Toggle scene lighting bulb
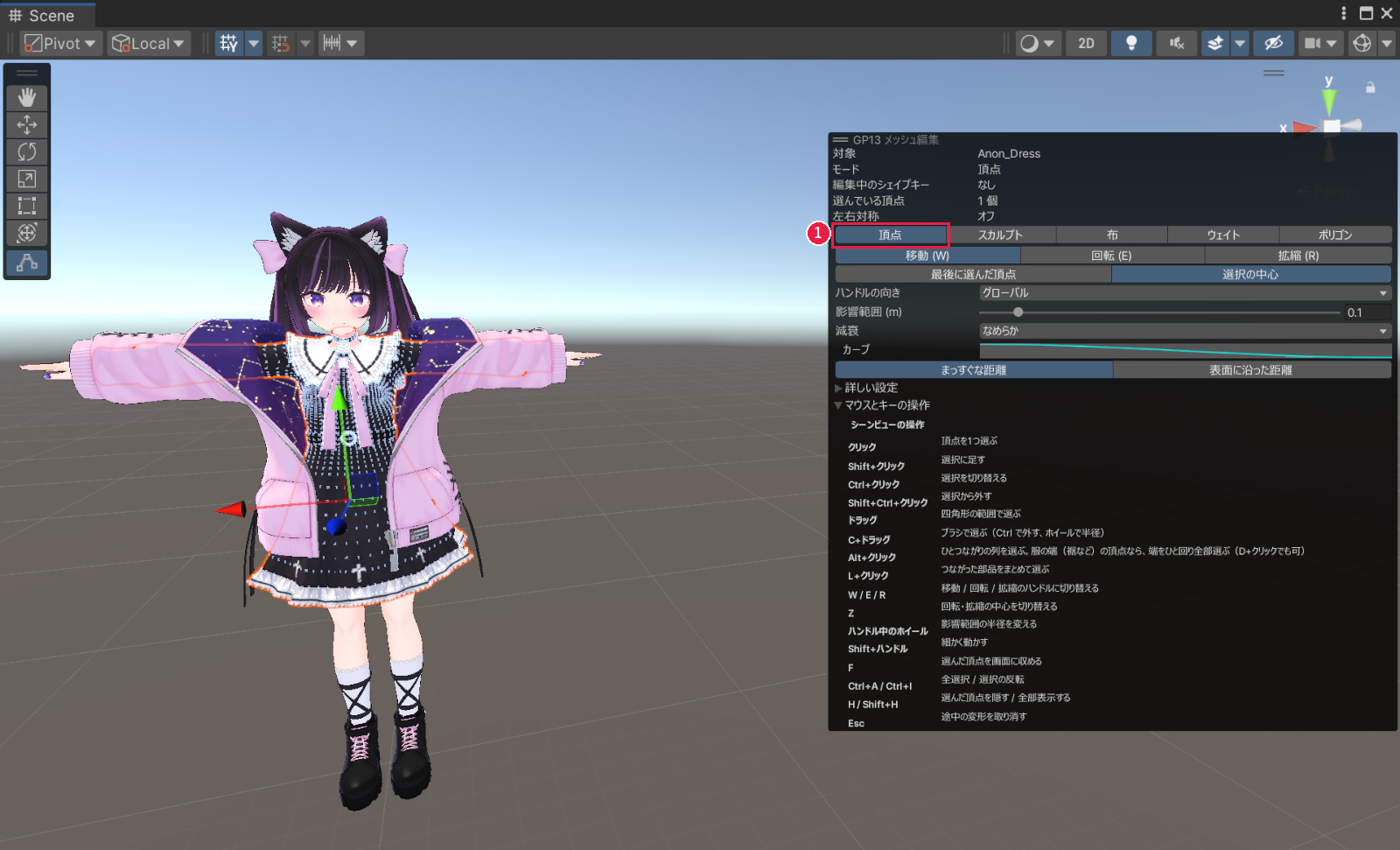 point(1131,43)
